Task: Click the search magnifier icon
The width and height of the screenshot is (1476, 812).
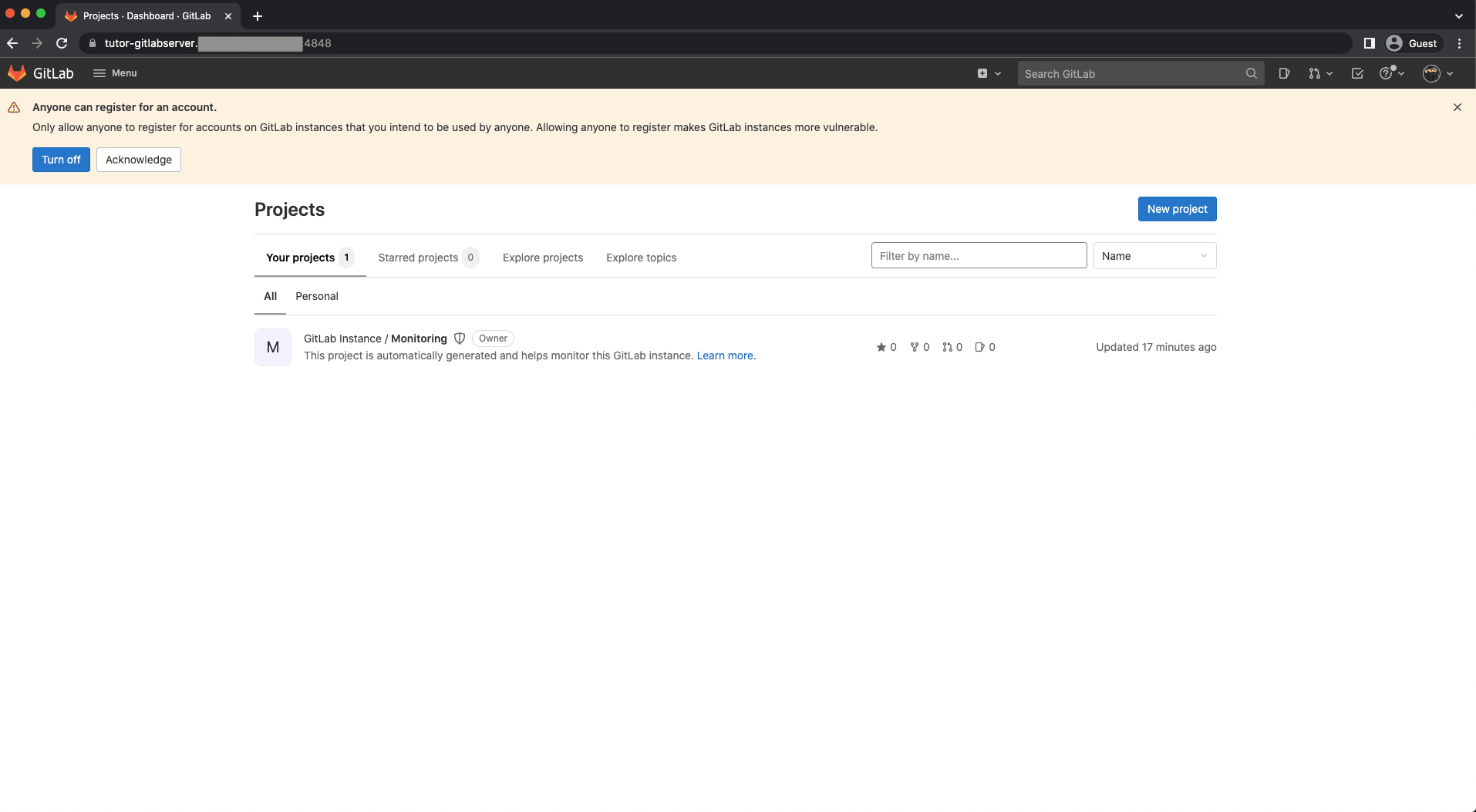Action: tap(1251, 73)
